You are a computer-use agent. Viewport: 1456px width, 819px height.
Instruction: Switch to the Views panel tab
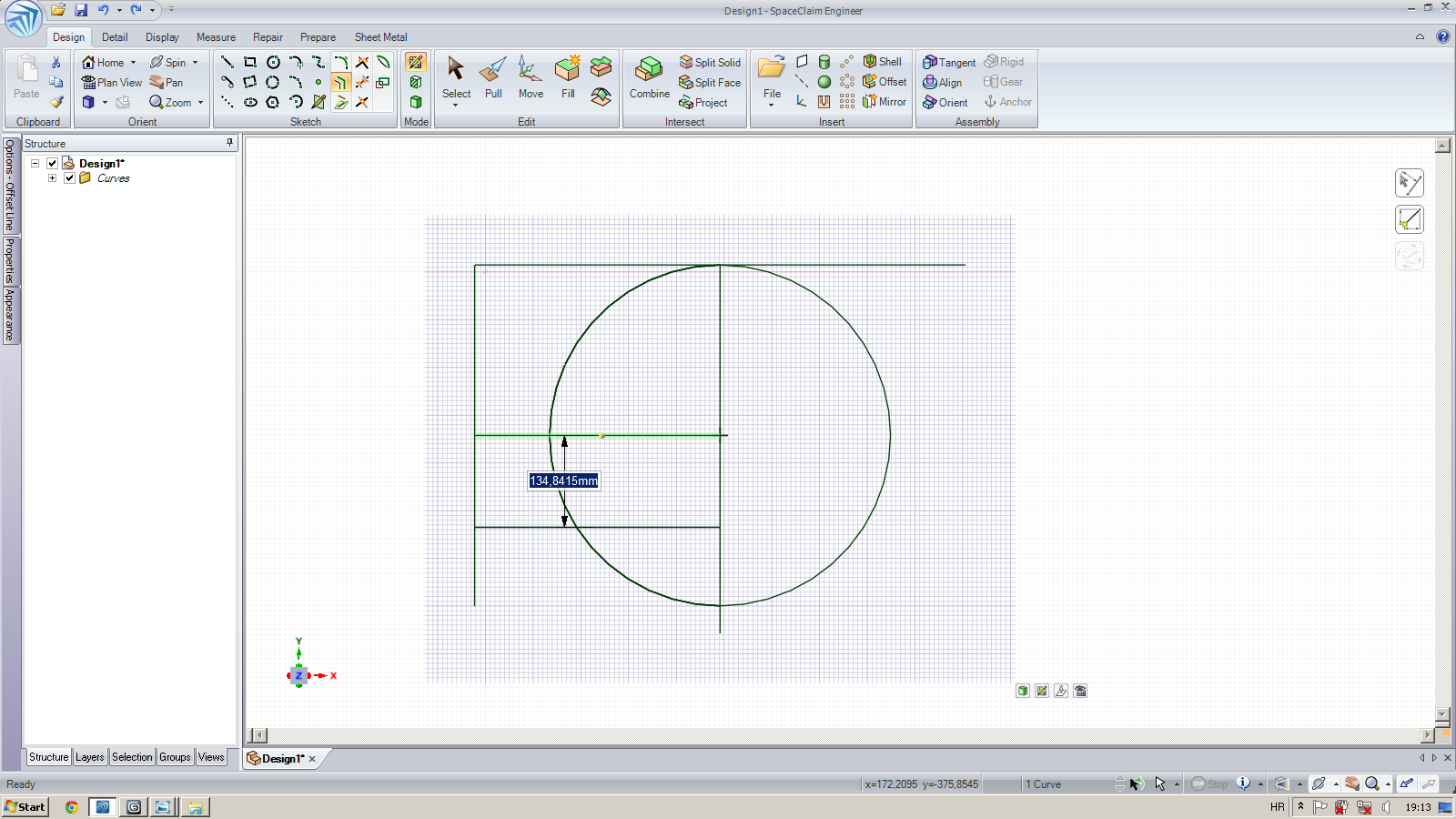(x=211, y=757)
